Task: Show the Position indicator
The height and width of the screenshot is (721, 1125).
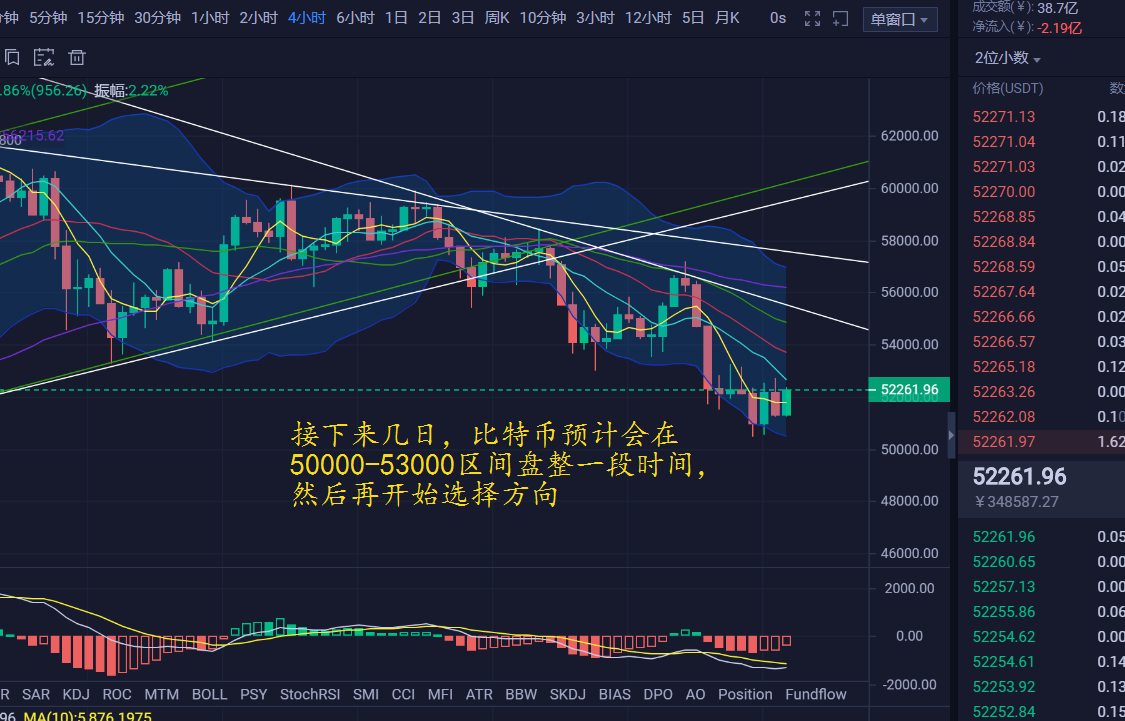Action: [x=745, y=694]
